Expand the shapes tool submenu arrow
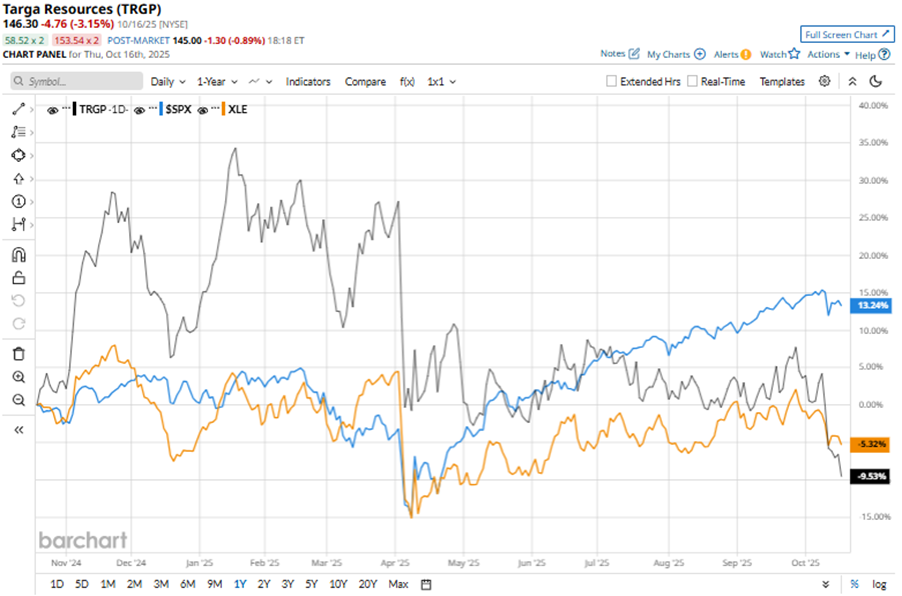 (x=32, y=156)
